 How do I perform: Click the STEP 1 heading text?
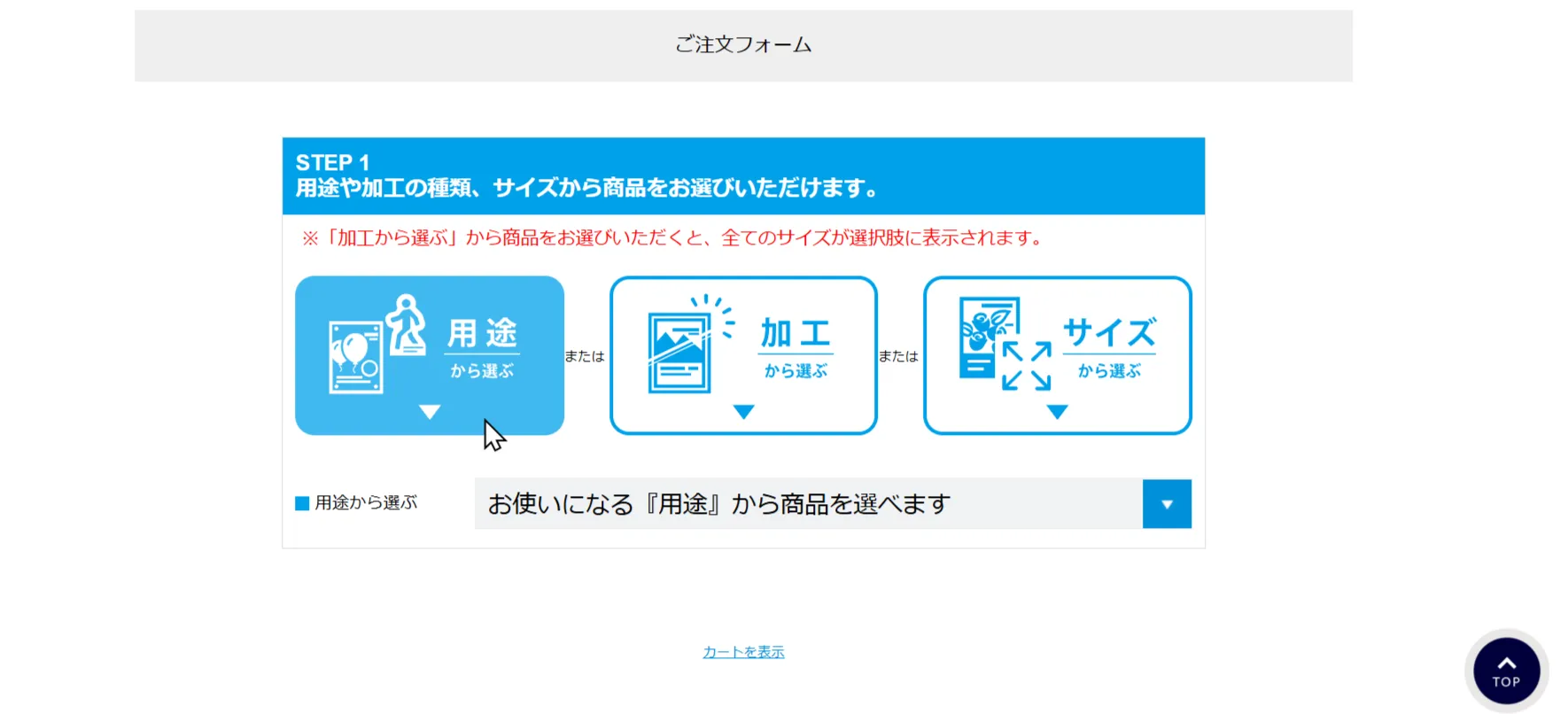pyautogui.click(x=332, y=163)
